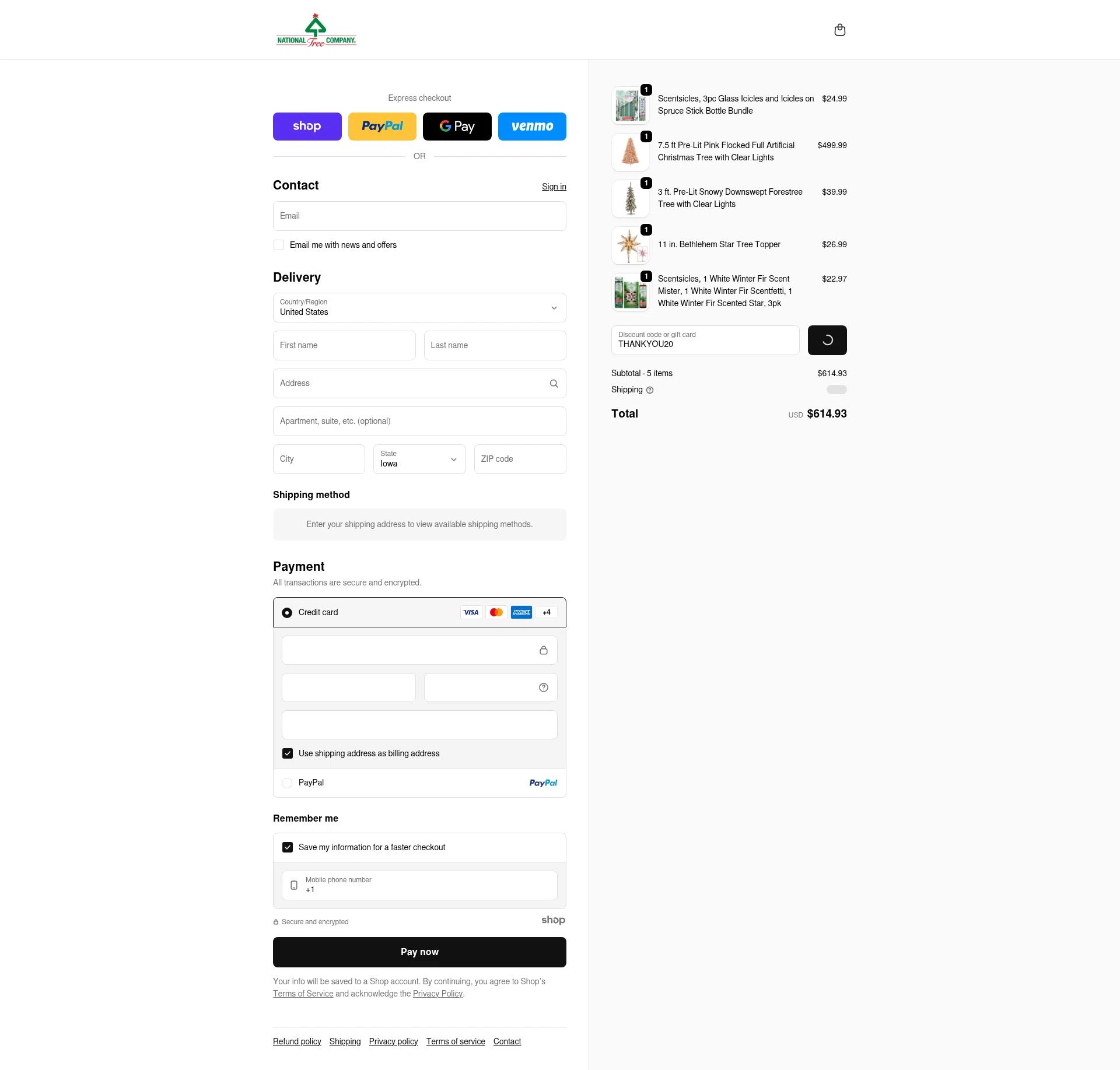Open the State dropdown showing Iowa
Screen dimensions: 1120x1070
click(419, 459)
